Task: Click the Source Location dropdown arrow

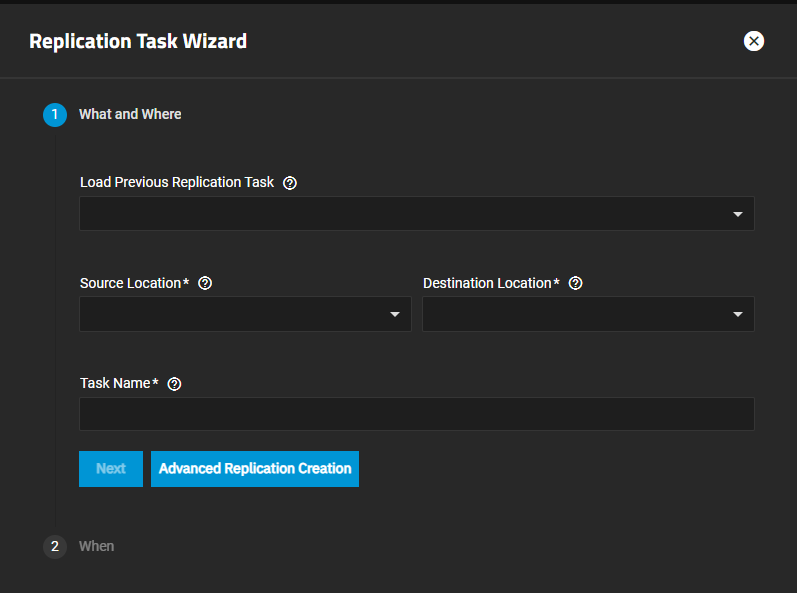Action: coord(394,314)
